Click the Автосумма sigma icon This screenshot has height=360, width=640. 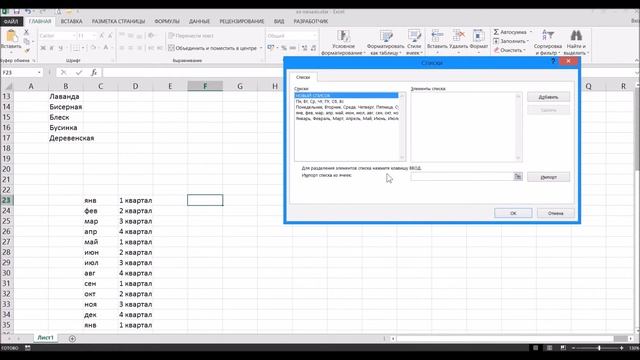point(496,32)
